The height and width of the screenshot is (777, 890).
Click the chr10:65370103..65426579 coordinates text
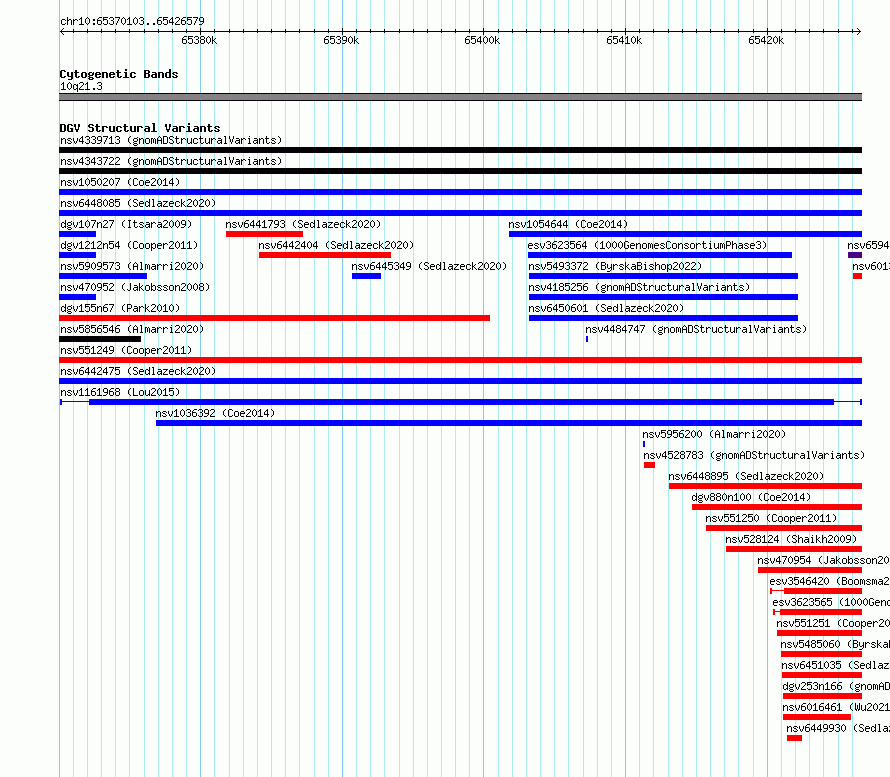[x=132, y=22]
